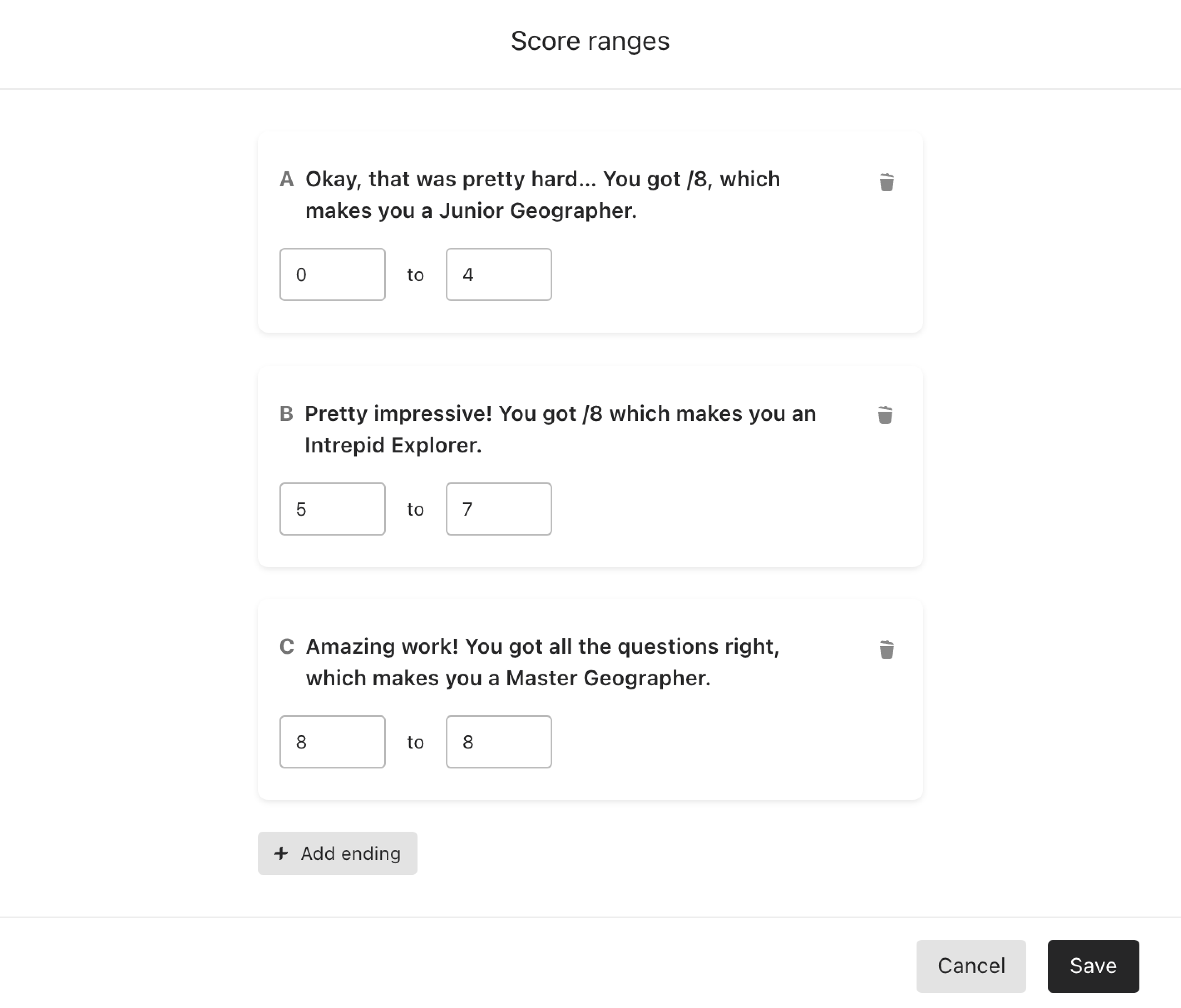This screenshot has height=1008, width=1181.
Task: Delete ending A with its trash icon
Action: tap(886, 183)
